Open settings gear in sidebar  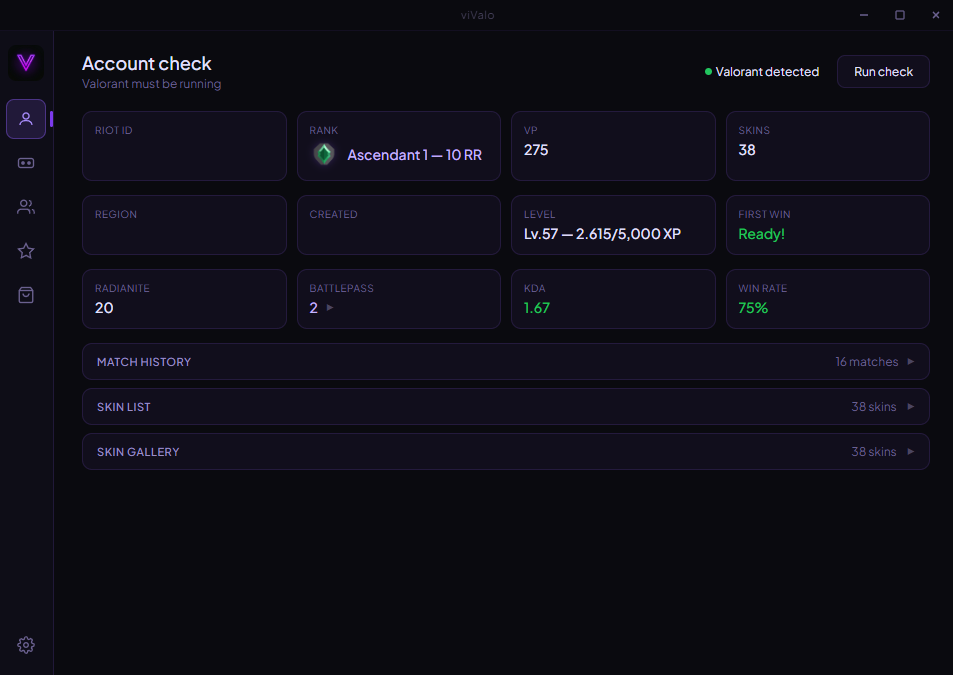[26, 645]
